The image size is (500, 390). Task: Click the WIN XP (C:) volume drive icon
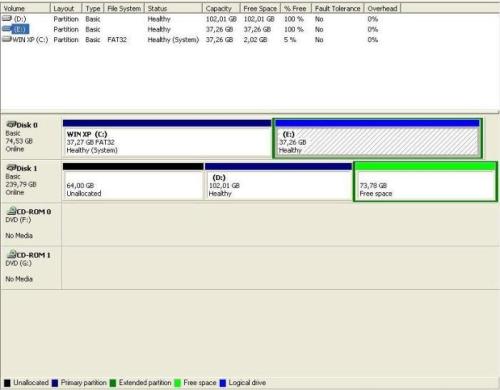coord(7,39)
